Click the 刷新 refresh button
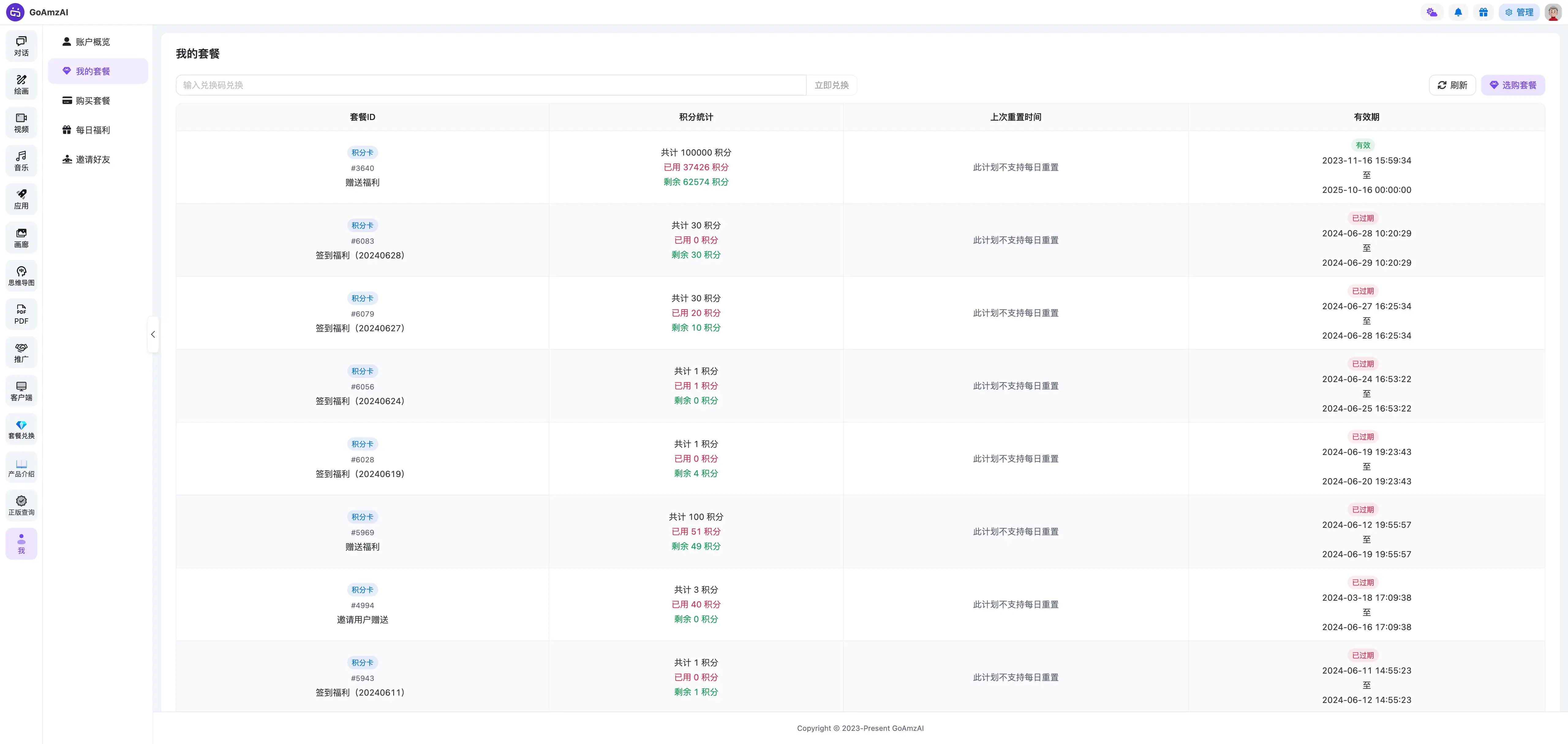Viewport: 1568px width, 744px height. pyautogui.click(x=1452, y=85)
